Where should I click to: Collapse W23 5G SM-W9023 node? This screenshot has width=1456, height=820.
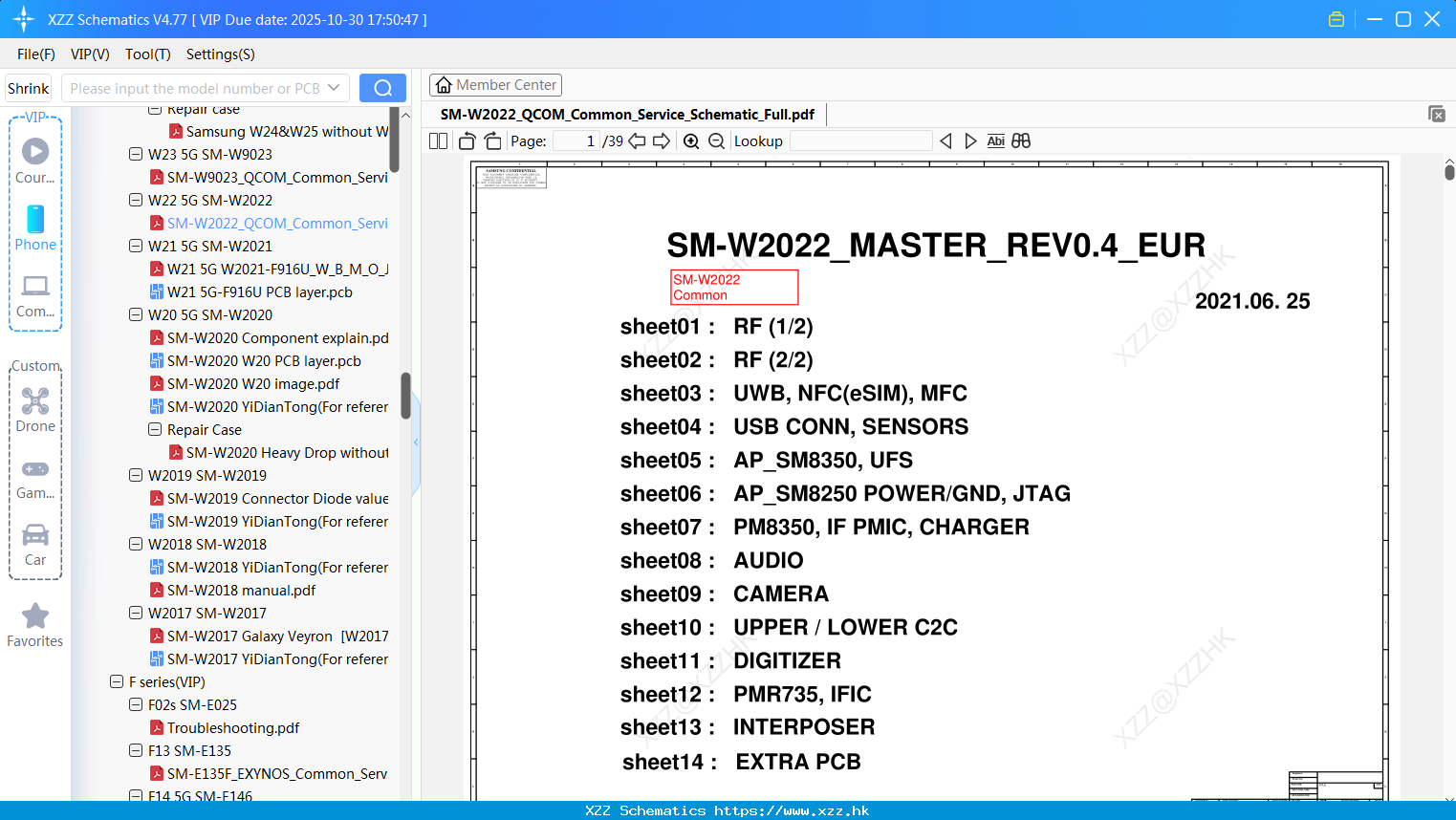coord(136,154)
